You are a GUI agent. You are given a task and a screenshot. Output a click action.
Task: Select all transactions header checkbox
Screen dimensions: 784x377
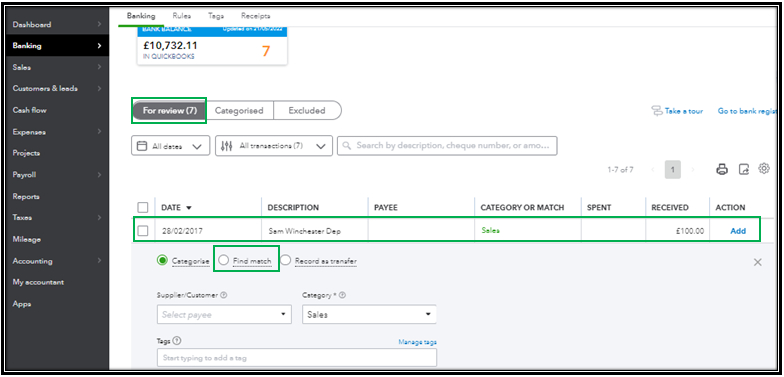click(x=142, y=207)
